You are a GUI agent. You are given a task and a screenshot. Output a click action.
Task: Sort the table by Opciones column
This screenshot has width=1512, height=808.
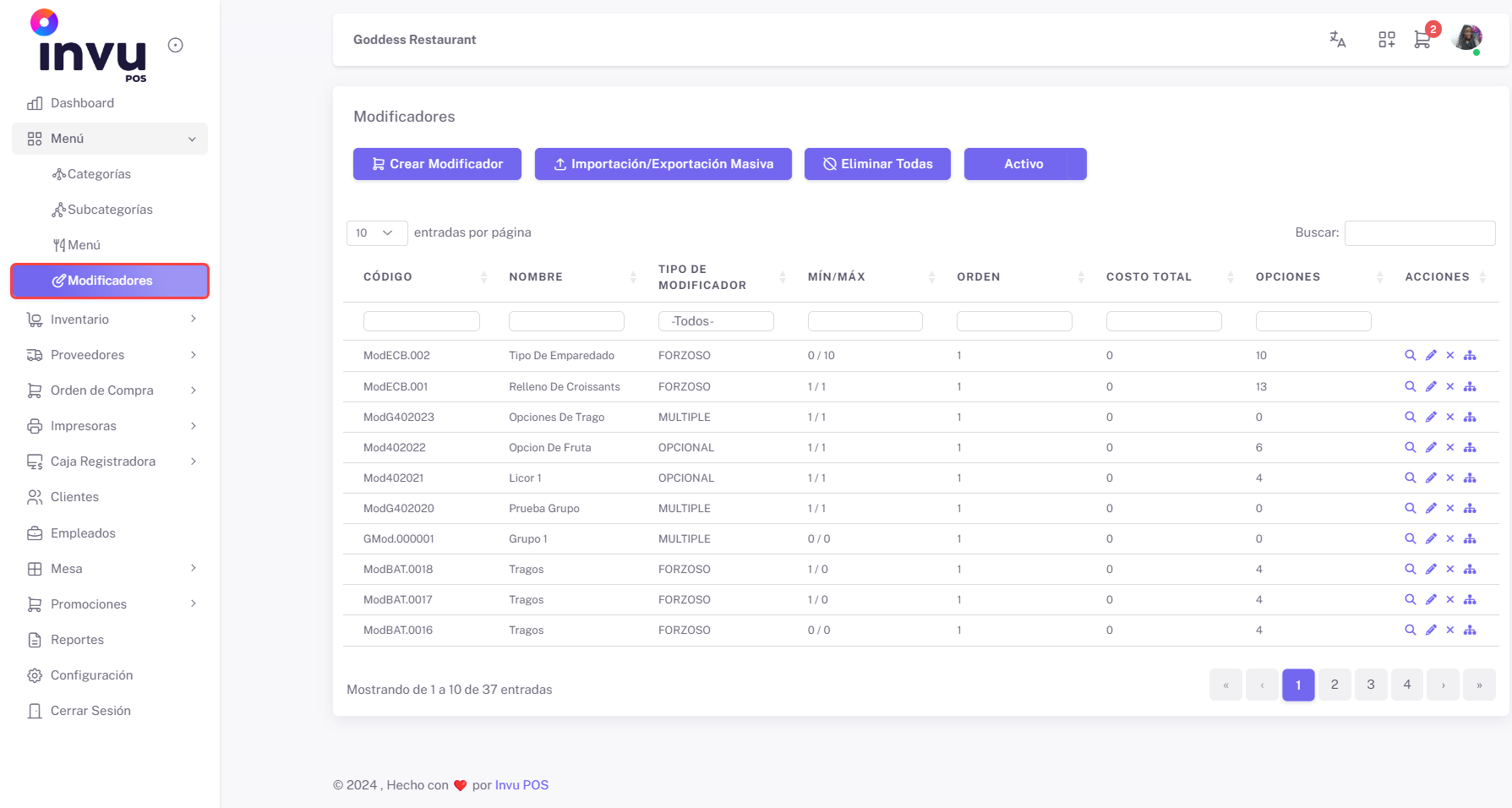point(1319,276)
